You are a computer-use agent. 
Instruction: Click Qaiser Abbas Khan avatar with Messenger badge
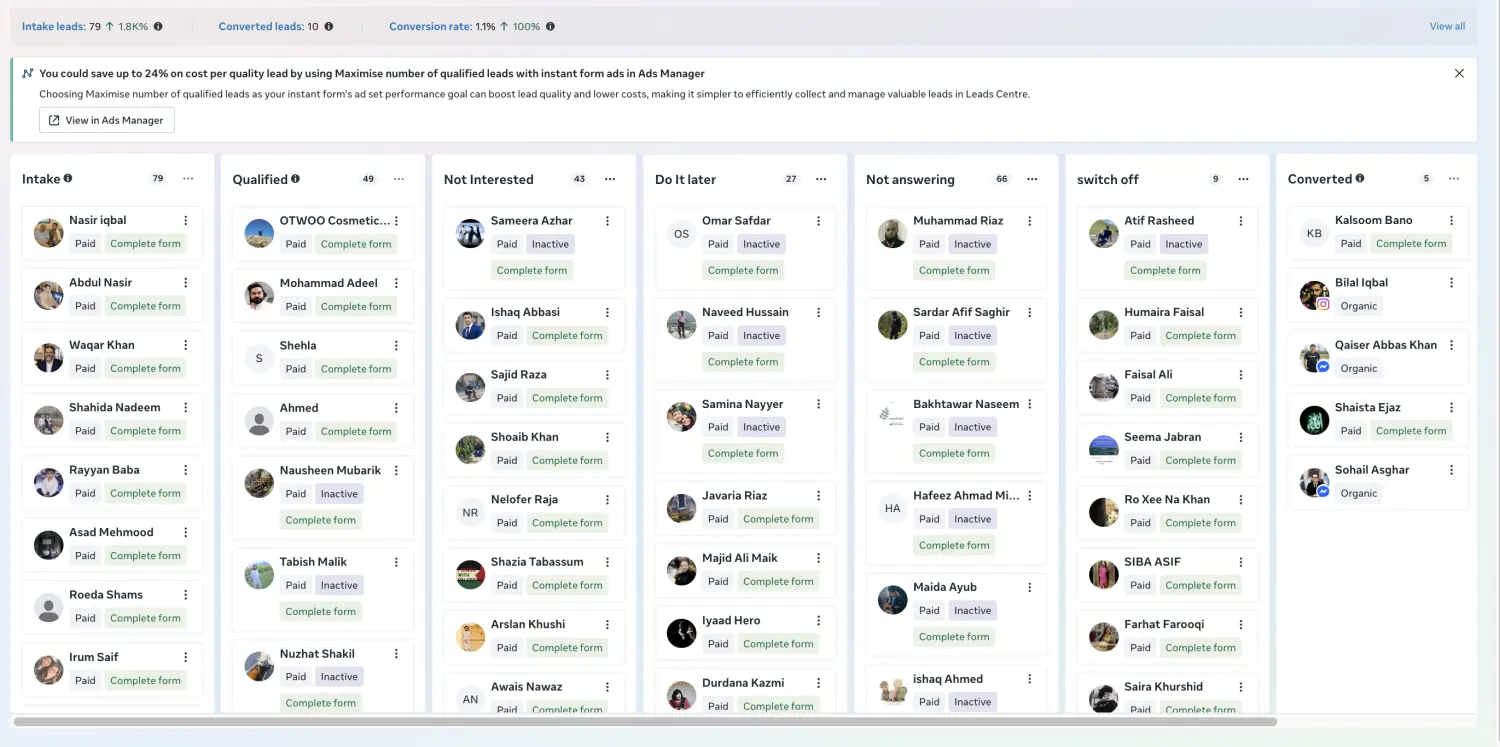pyautogui.click(x=1314, y=357)
